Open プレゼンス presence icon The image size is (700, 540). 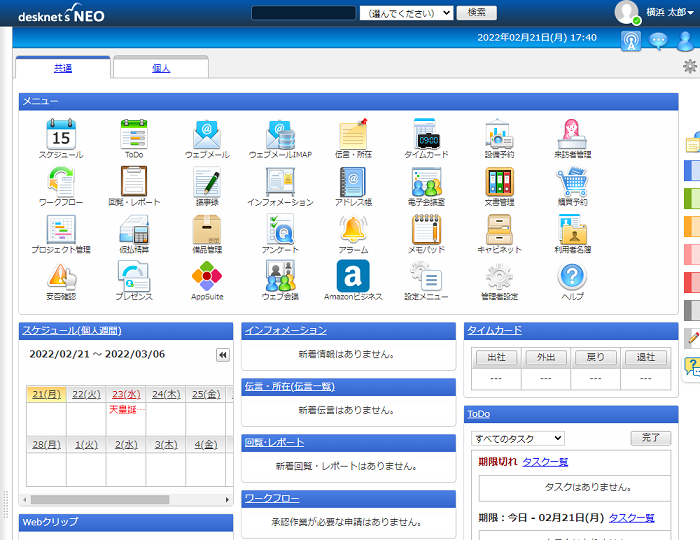click(x=134, y=277)
